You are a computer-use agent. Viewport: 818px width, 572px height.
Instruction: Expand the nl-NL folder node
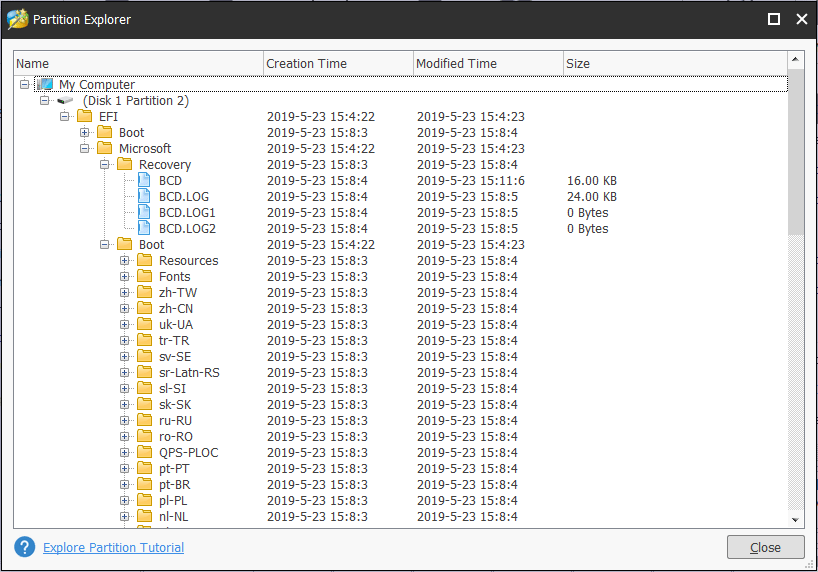tap(124, 516)
